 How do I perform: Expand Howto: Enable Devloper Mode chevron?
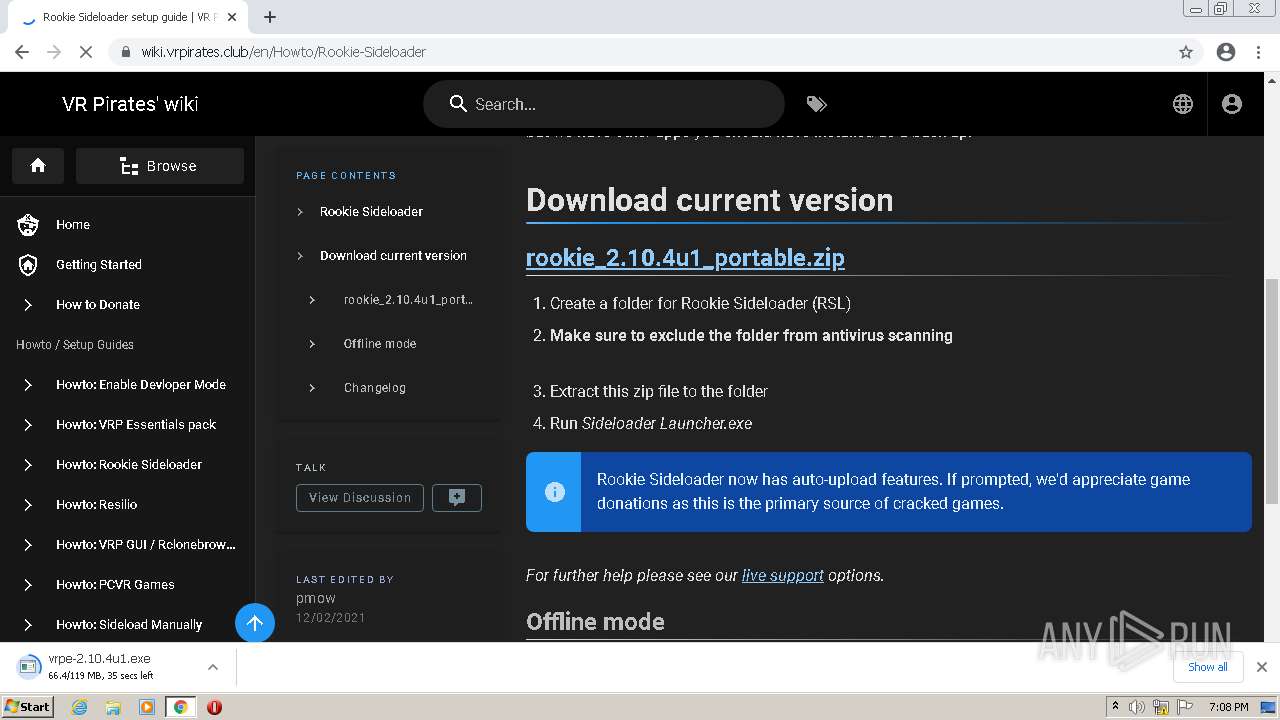point(28,385)
